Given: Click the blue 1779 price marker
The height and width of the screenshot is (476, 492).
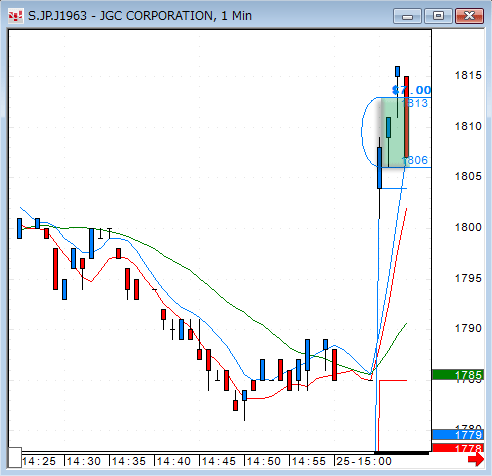Looking at the screenshot, I should 457,435.
